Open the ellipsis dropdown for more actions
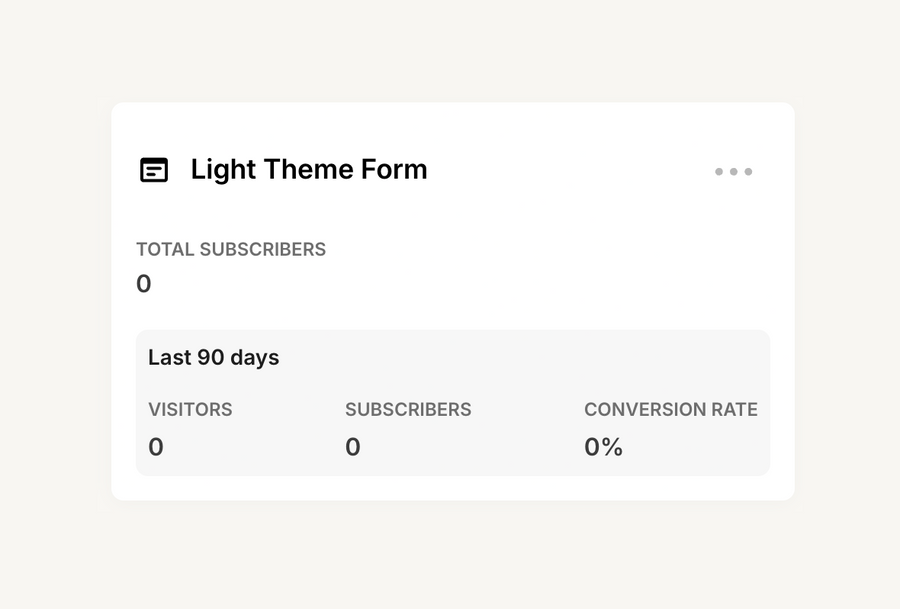The image size is (900, 609). pos(734,171)
